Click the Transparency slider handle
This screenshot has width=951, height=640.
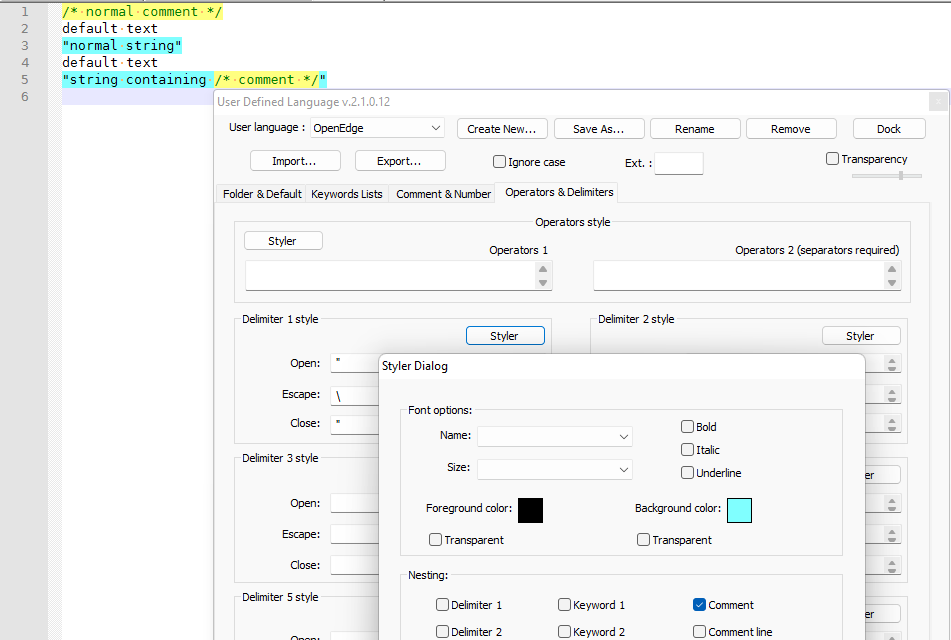(x=901, y=175)
